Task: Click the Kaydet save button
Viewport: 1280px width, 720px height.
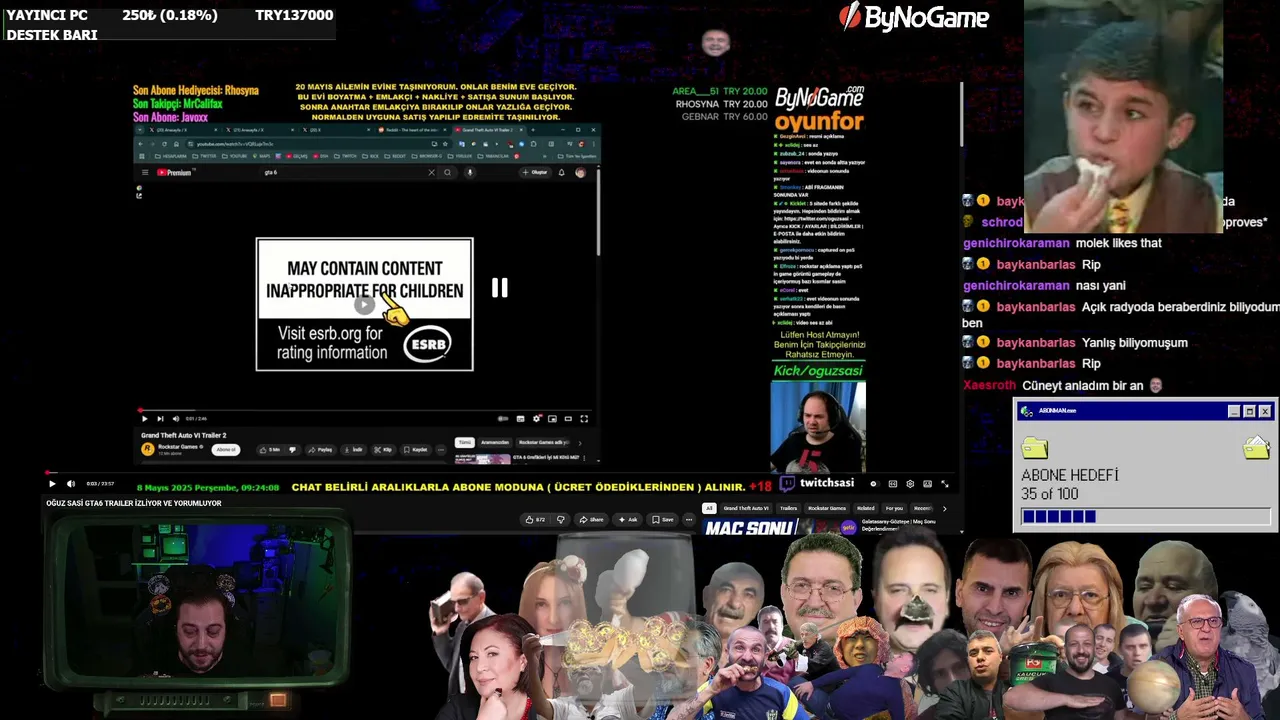Action: [x=416, y=450]
